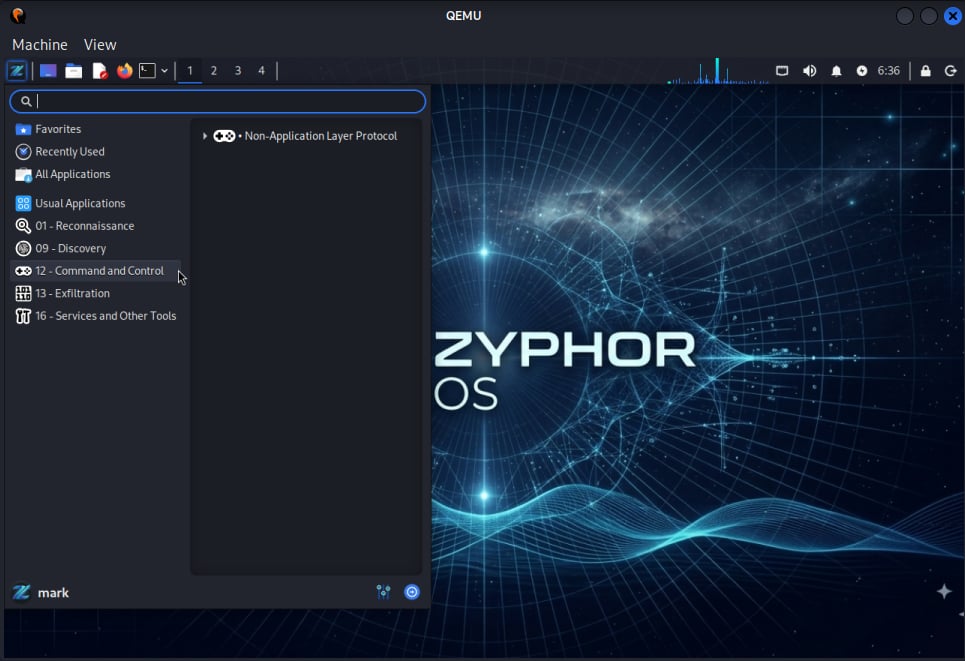Switch to workspace 3
The height and width of the screenshot is (661, 965).
click(x=237, y=71)
